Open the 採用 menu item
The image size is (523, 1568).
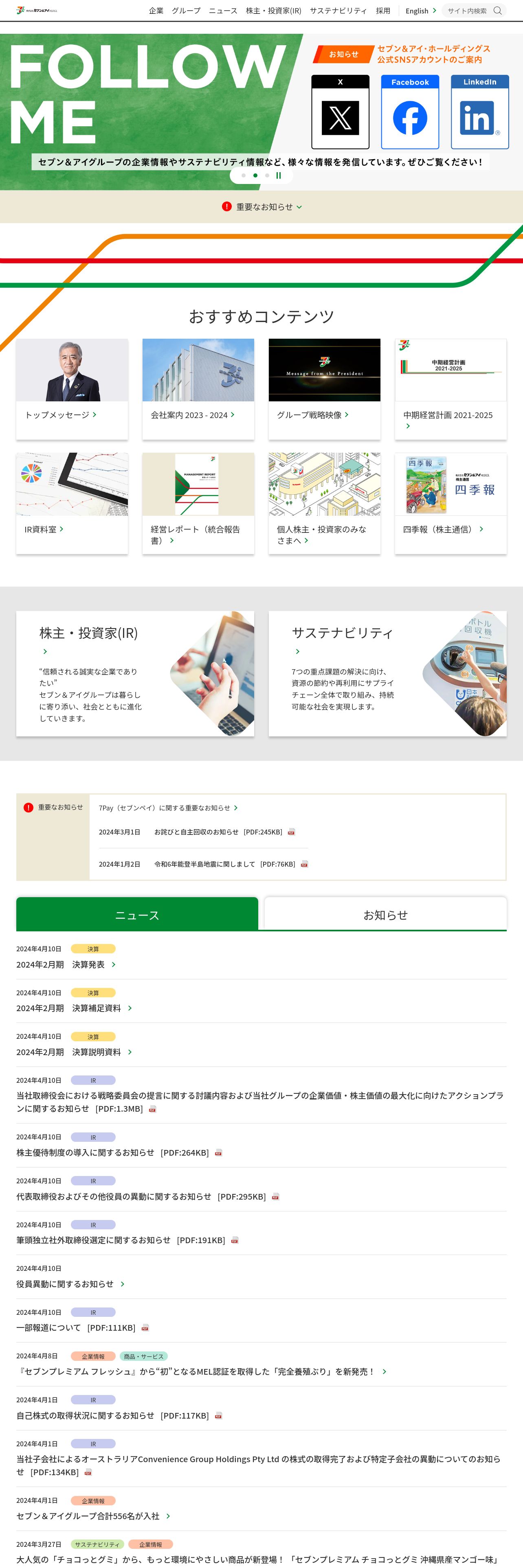pyautogui.click(x=383, y=11)
